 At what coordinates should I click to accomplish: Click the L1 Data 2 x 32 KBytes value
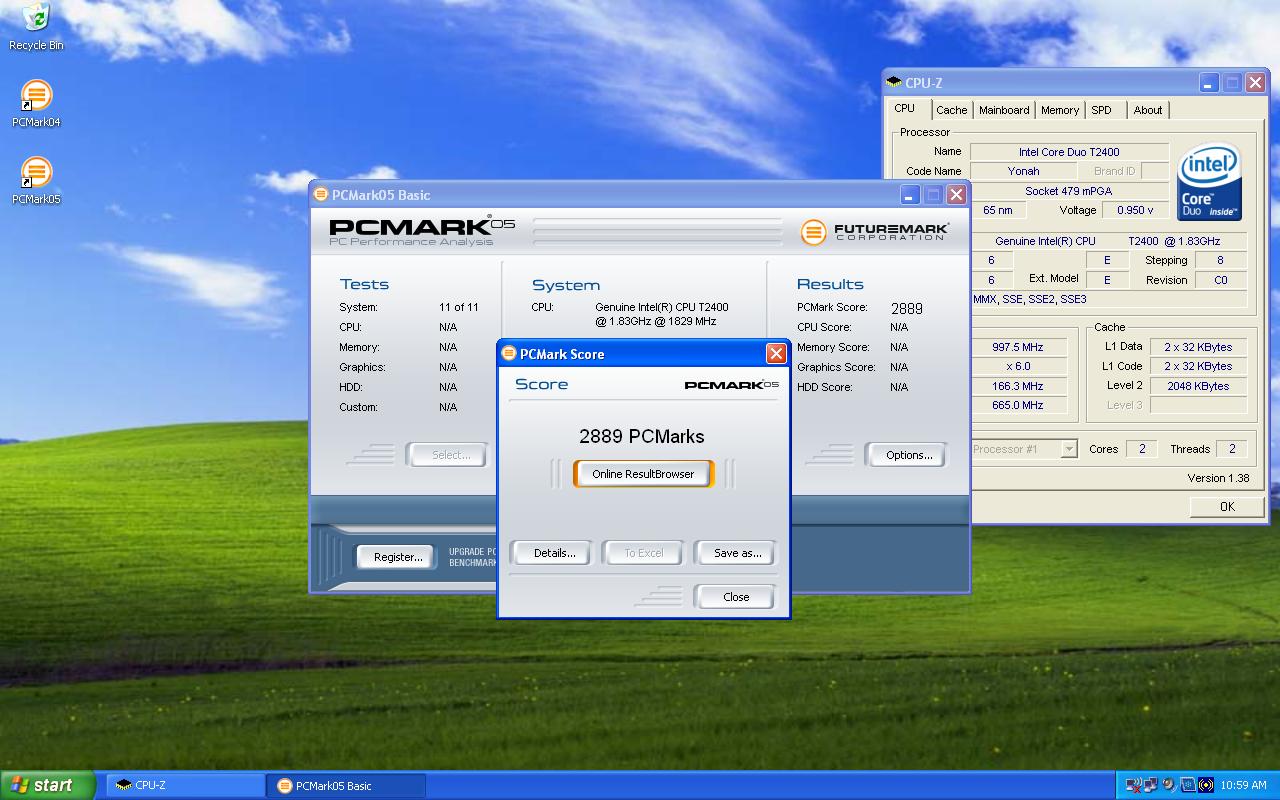pyautogui.click(x=1198, y=347)
